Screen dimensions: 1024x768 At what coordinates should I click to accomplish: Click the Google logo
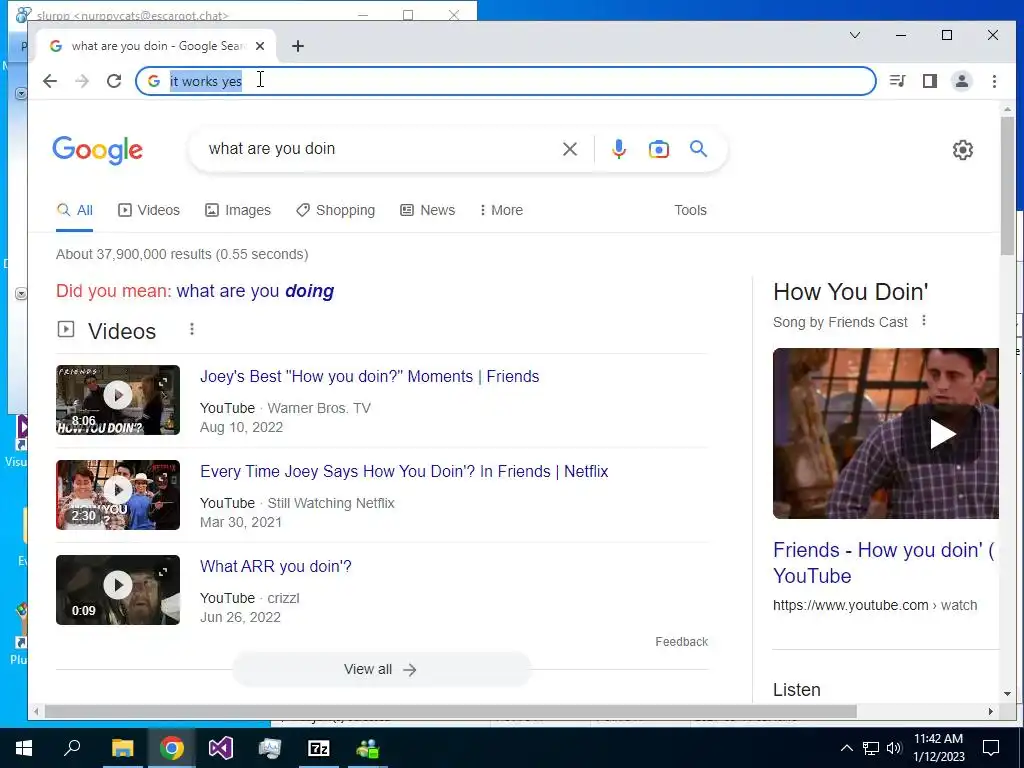(x=97, y=150)
